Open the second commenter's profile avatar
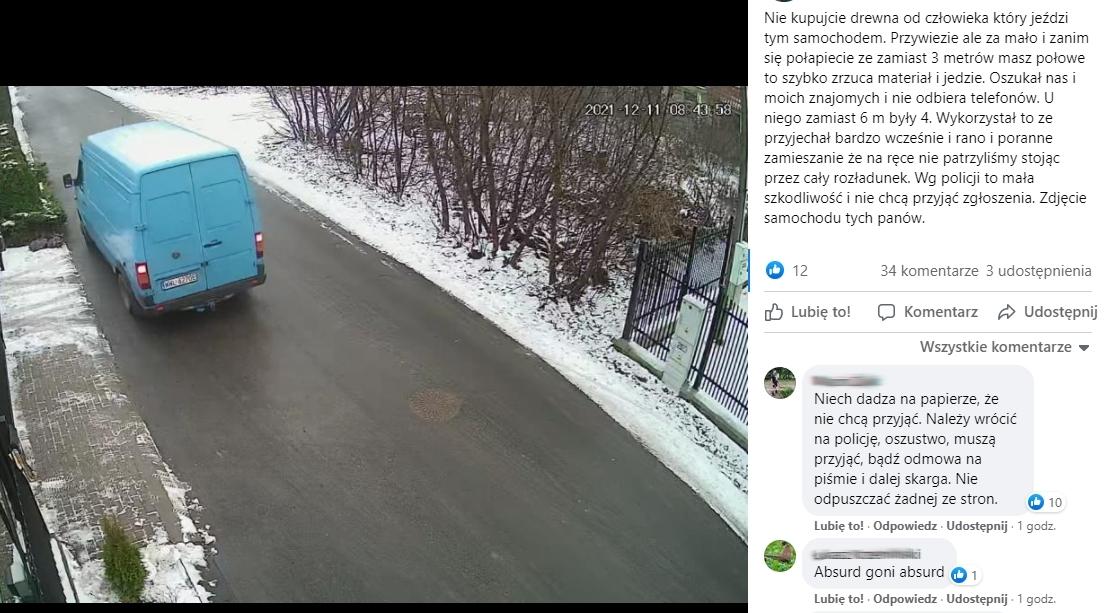This screenshot has height=613, width=1107. (780, 556)
